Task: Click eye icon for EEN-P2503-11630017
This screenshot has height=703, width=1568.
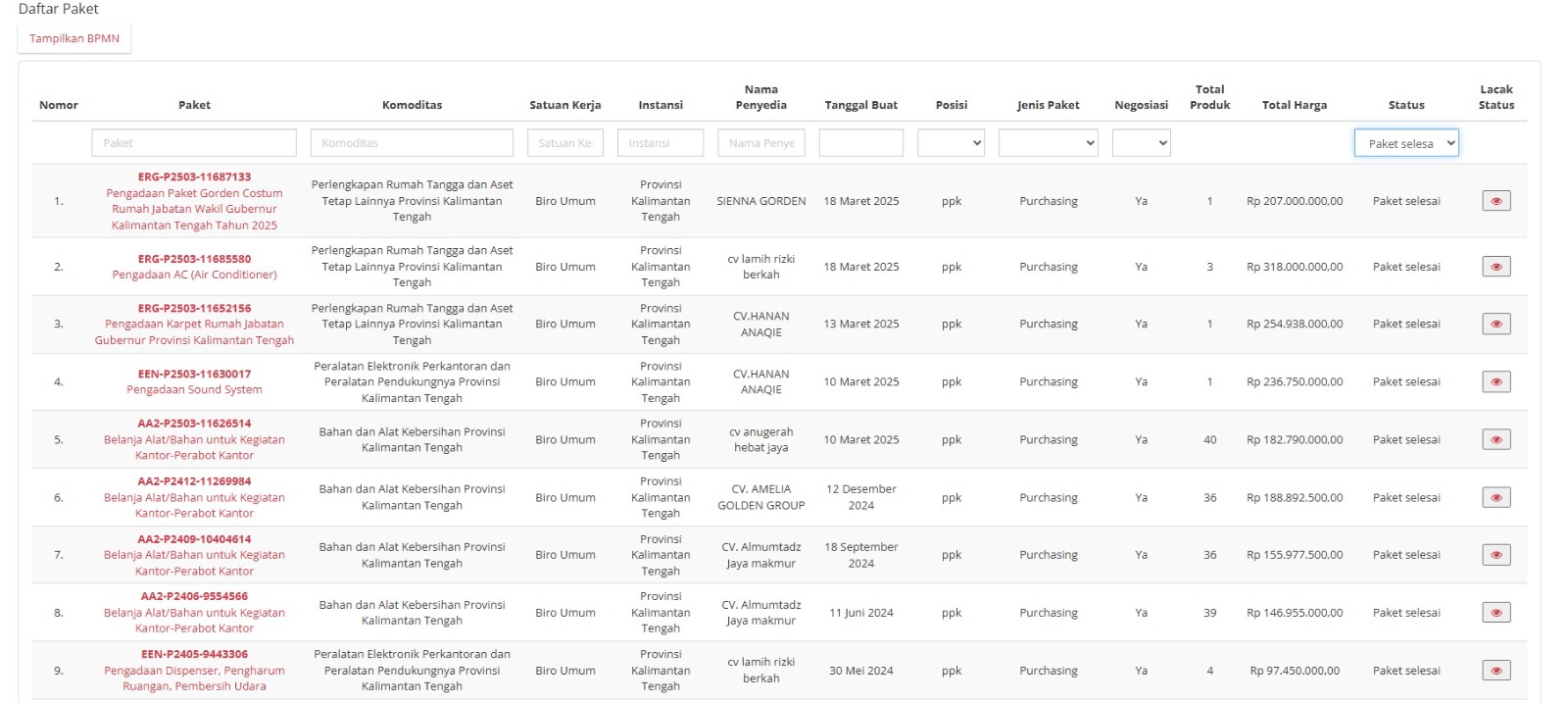Action: point(1495,381)
